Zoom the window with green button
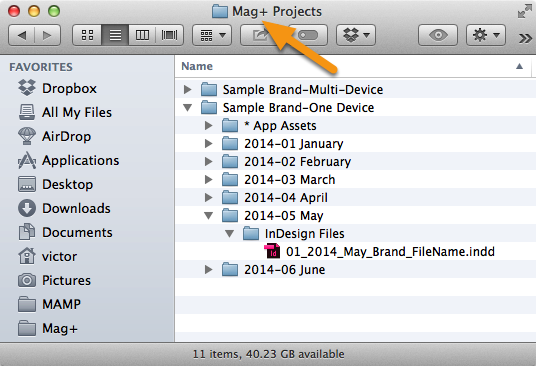This screenshot has height=366, width=536. (54, 11)
